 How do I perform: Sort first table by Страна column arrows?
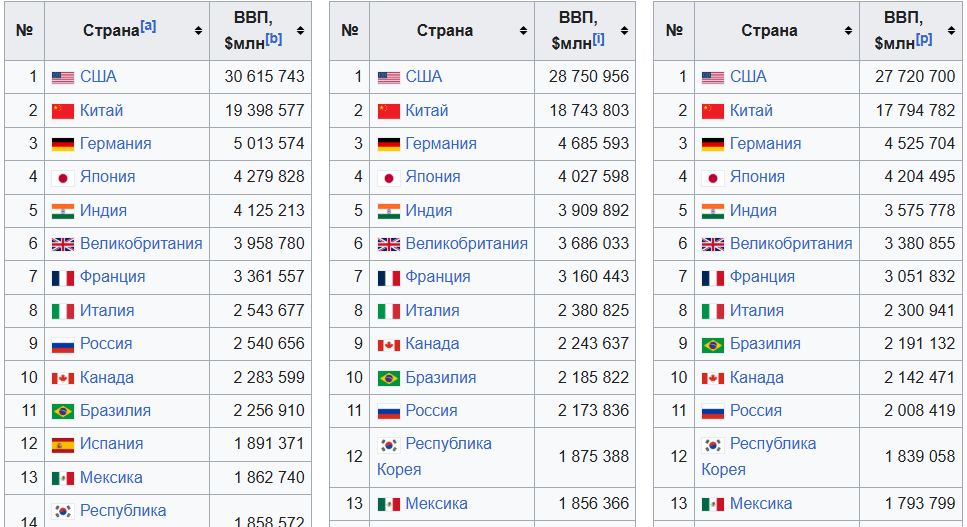click(199, 30)
